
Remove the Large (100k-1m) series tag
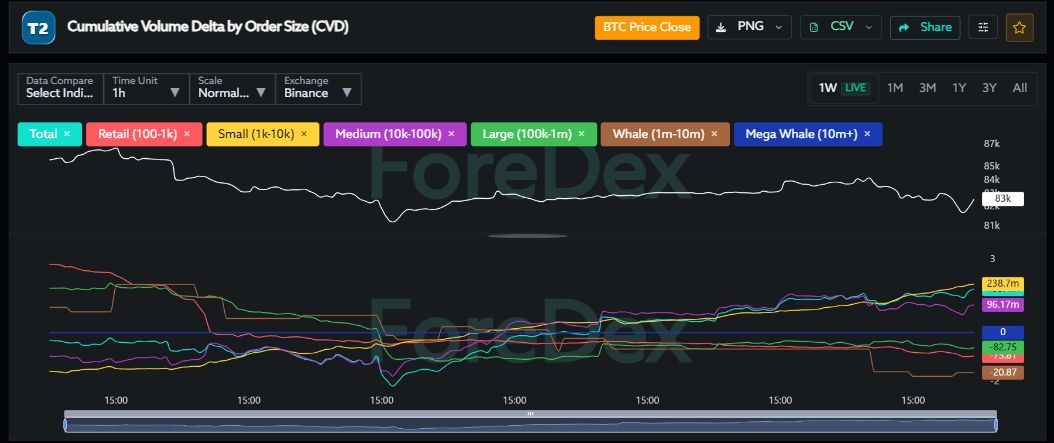[x=581, y=134]
